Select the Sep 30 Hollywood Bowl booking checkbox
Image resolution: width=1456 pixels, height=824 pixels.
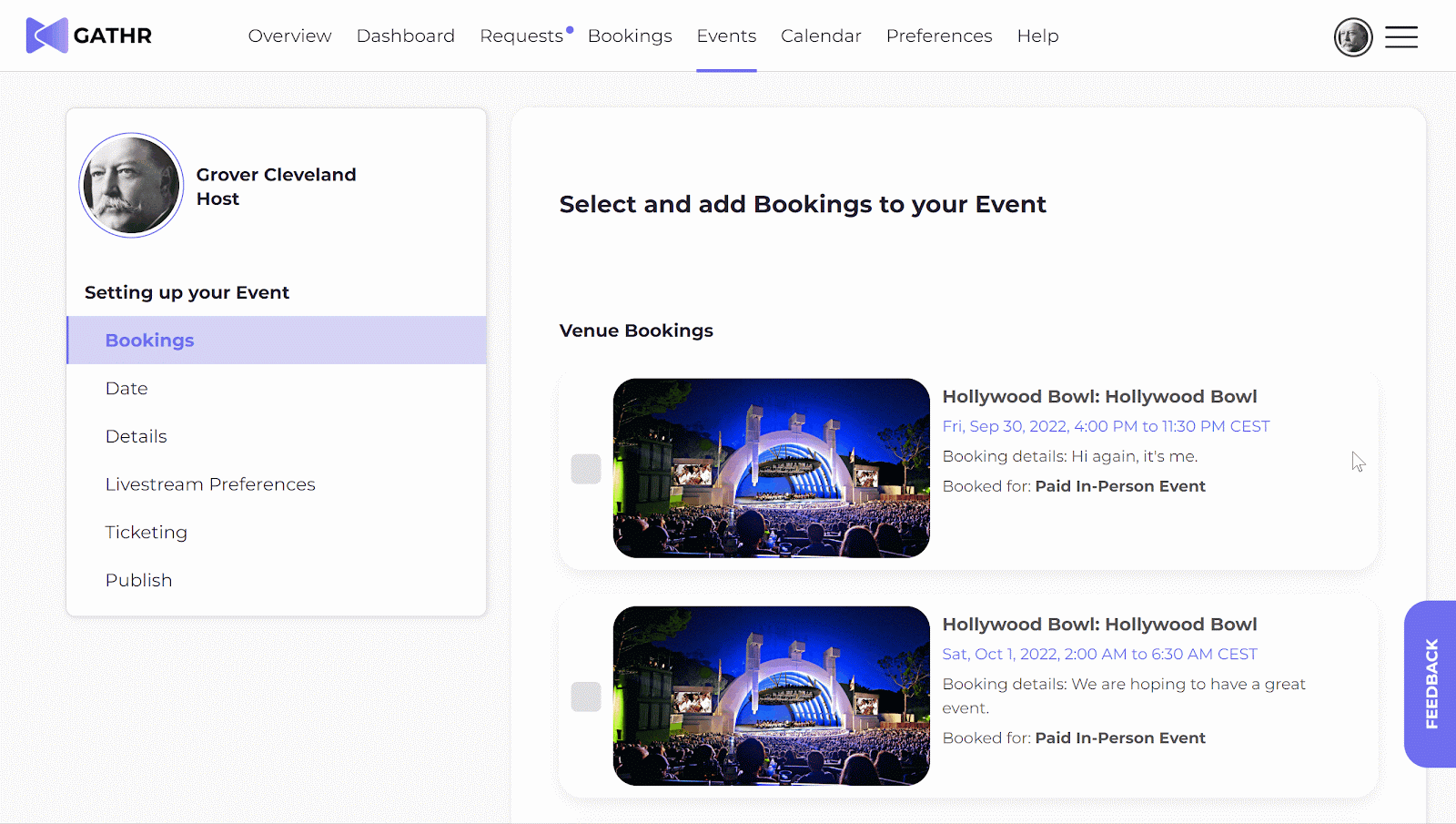(x=586, y=469)
